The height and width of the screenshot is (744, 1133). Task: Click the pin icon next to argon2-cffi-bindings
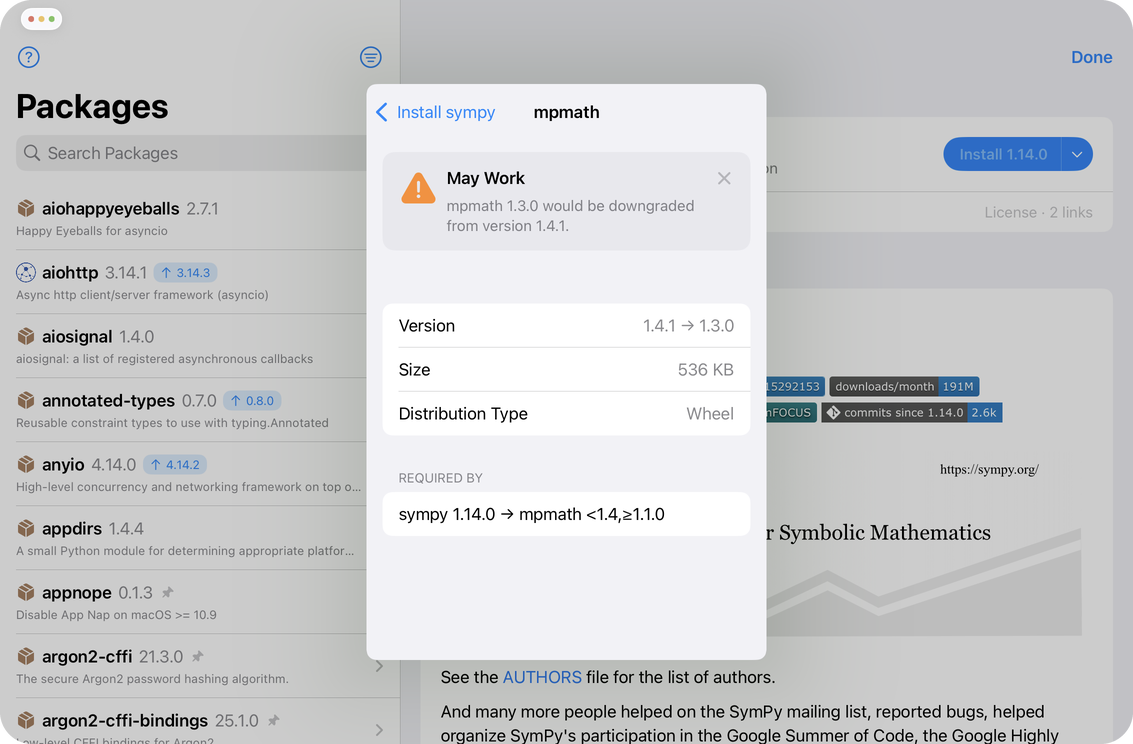click(x=273, y=721)
